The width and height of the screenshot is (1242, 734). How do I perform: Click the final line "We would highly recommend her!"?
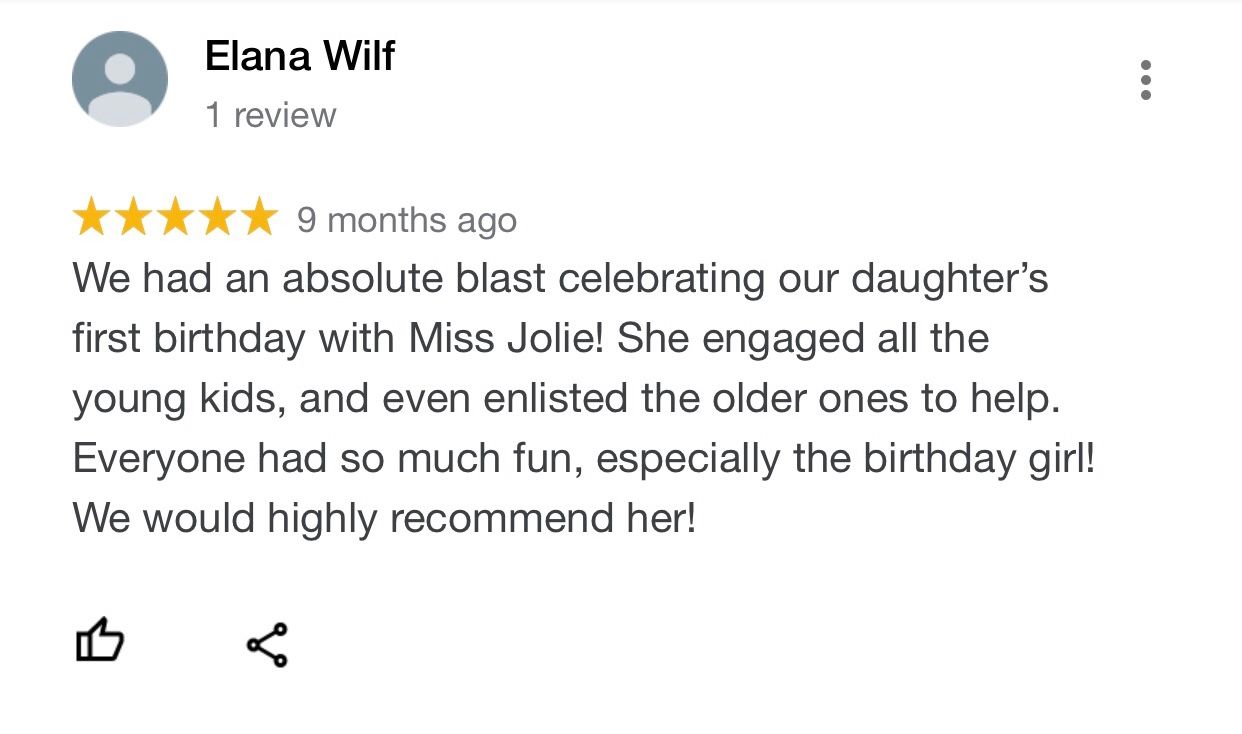pyautogui.click(x=384, y=518)
